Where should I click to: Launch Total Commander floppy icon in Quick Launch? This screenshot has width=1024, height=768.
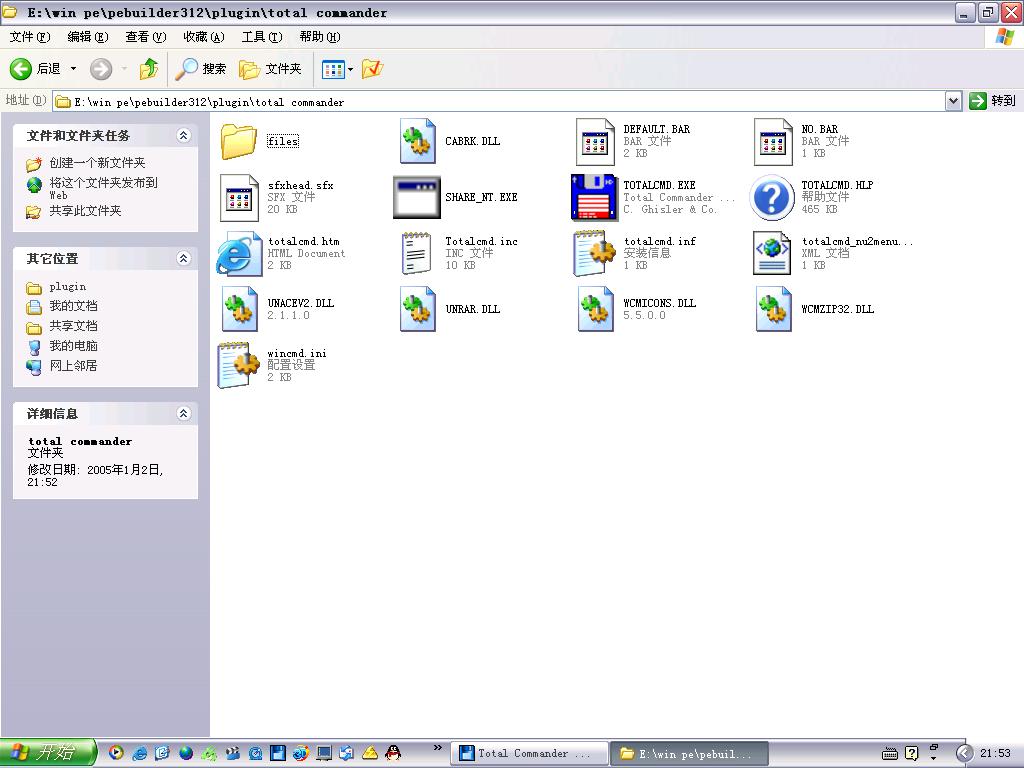(x=278, y=753)
